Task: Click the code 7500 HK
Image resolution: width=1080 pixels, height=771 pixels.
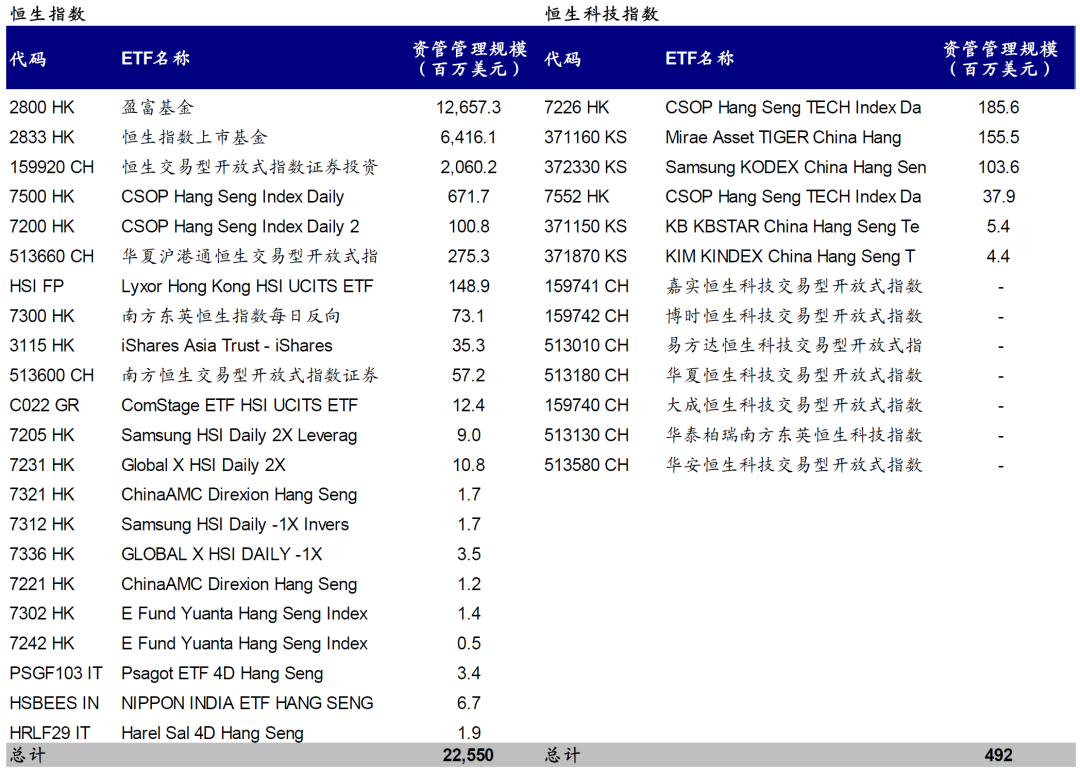Action: pyautogui.click(x=42, y=196)
